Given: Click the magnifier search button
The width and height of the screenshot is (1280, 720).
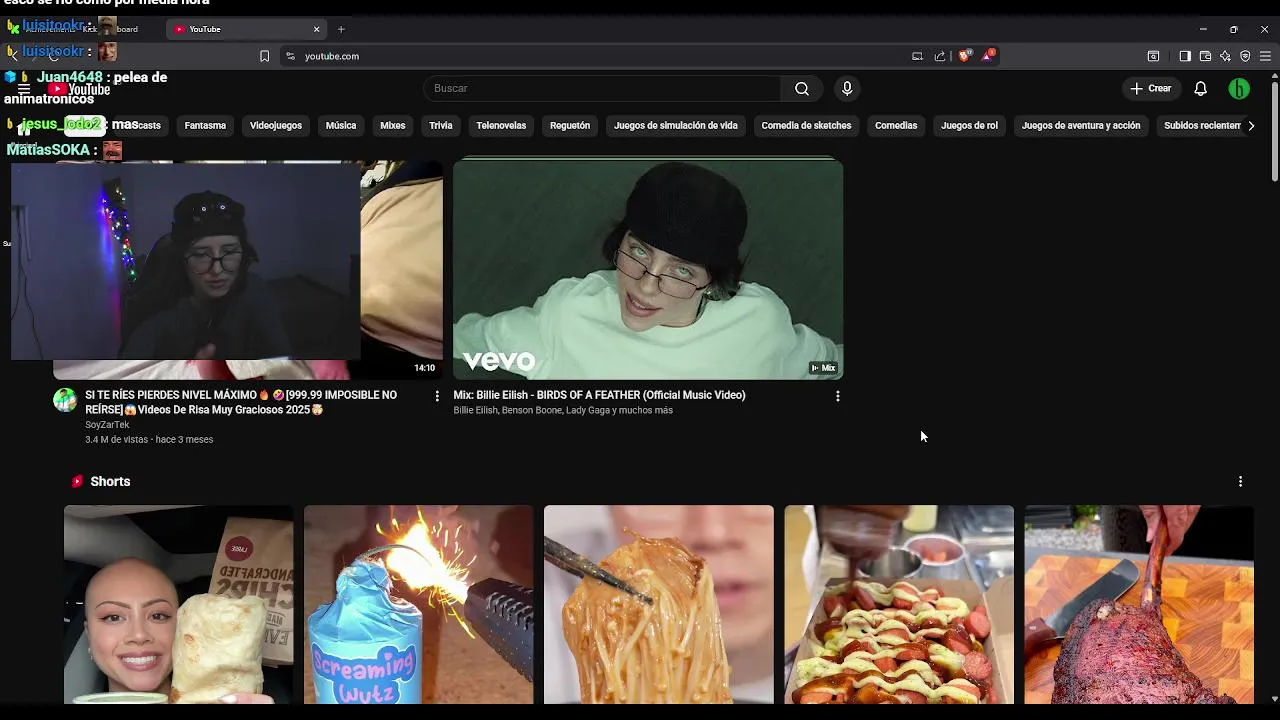Looking at the screenshot, I should tap(802, 88).
